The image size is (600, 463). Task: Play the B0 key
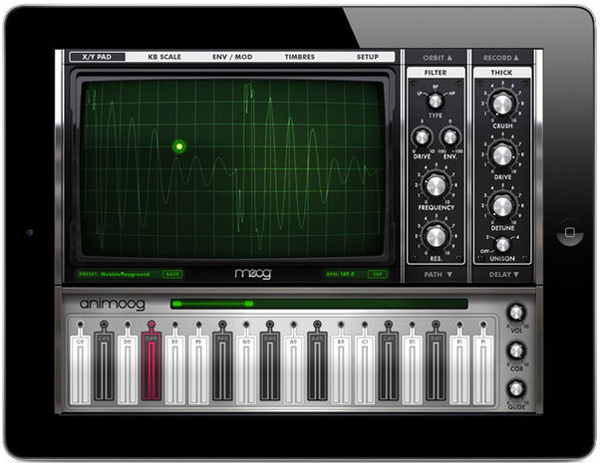click(x=341, y=369)
